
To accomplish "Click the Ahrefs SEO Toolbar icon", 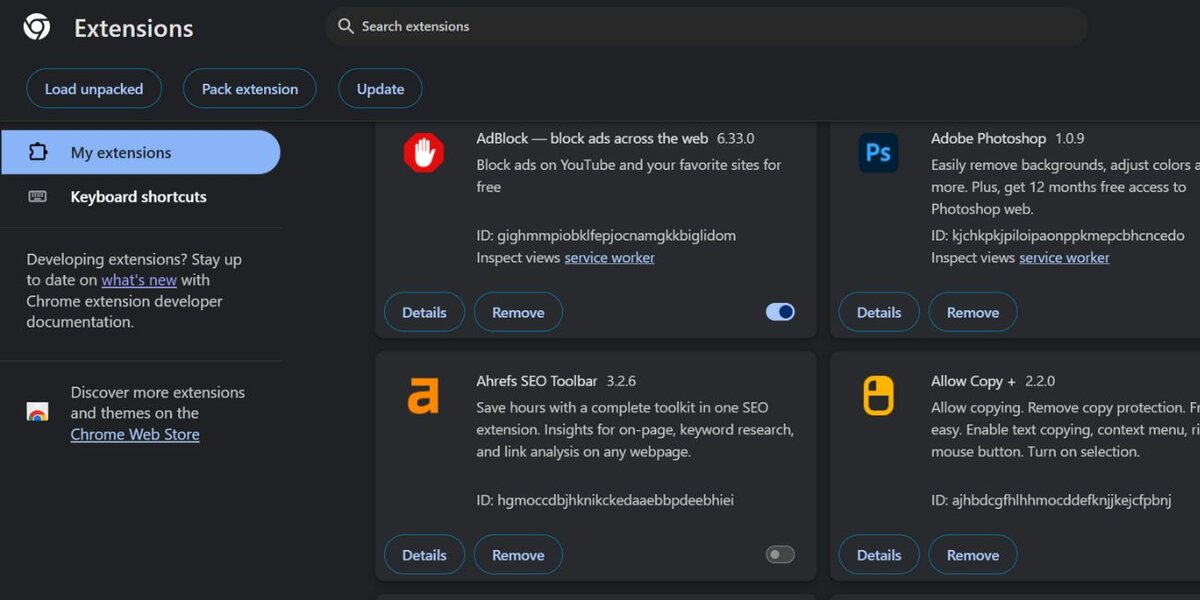I will pyautogui.click(x=424, y=397).
